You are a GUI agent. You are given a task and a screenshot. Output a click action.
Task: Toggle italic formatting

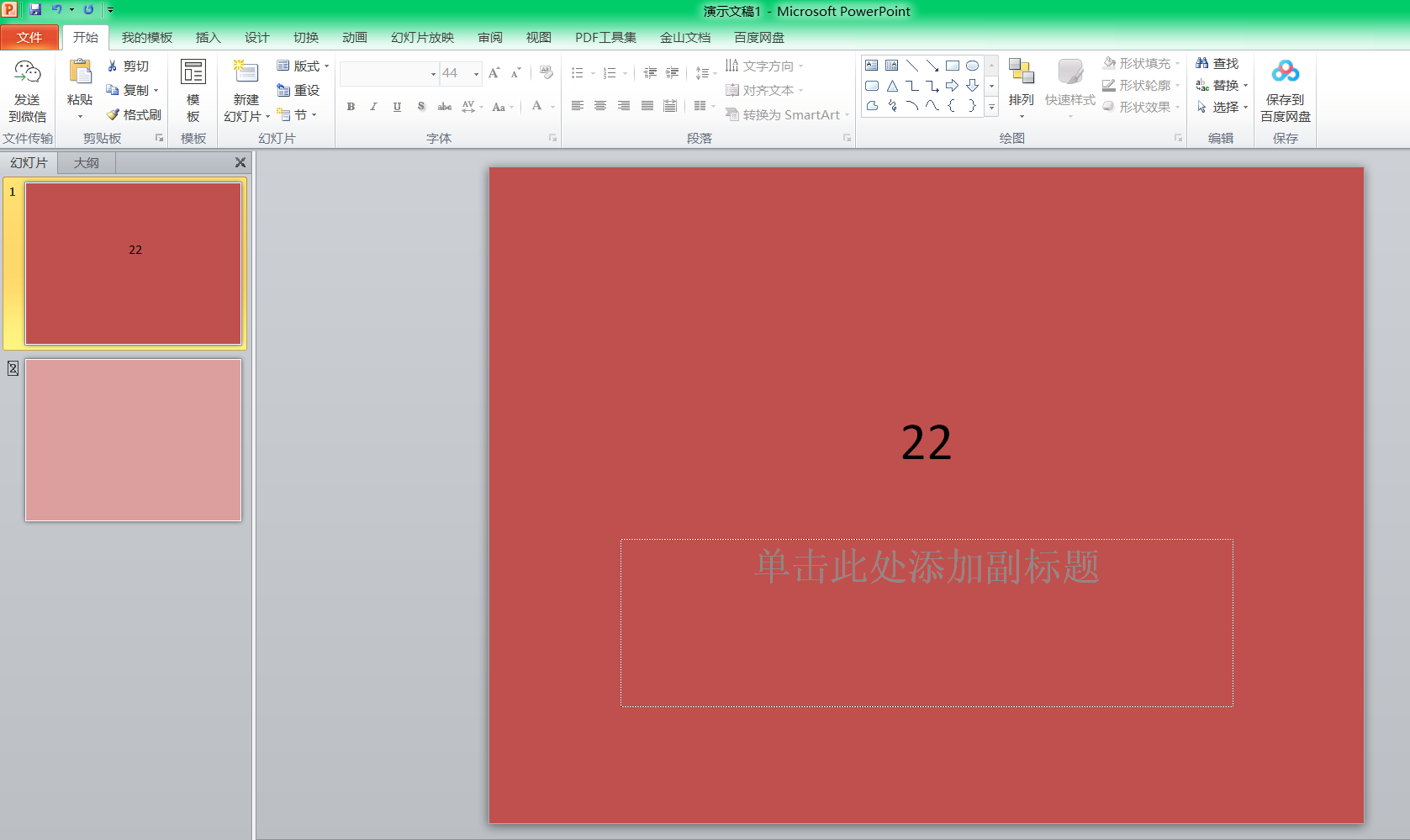[373, 106]
